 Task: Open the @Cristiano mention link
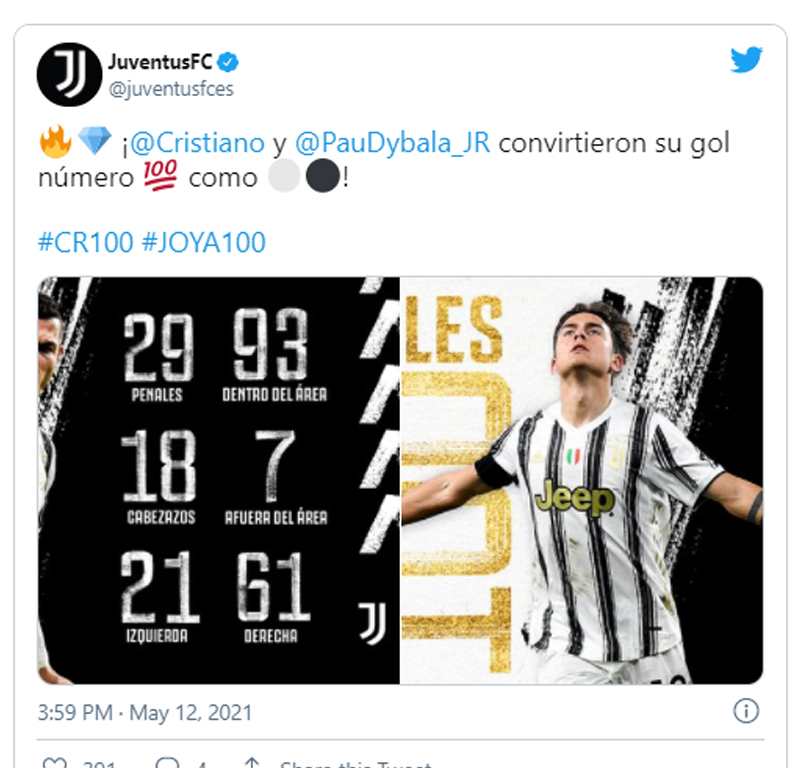click(197, 143)
